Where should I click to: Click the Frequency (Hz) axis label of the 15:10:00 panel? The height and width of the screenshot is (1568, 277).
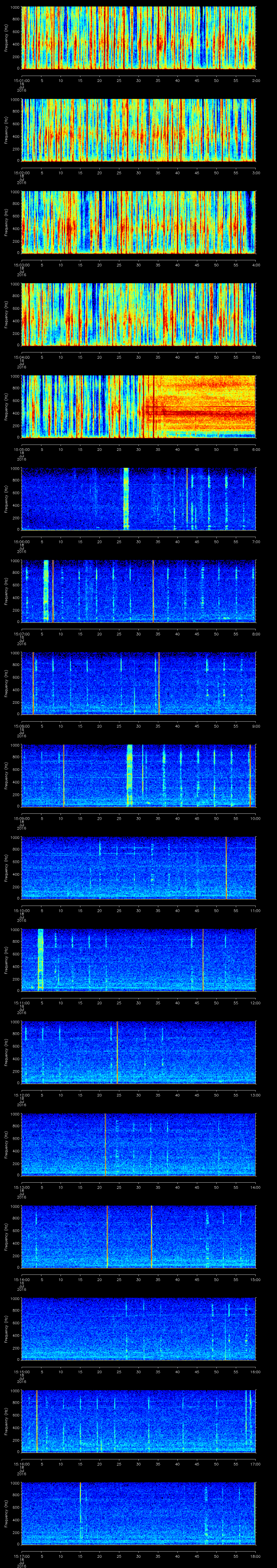click(x=6, y=868)
